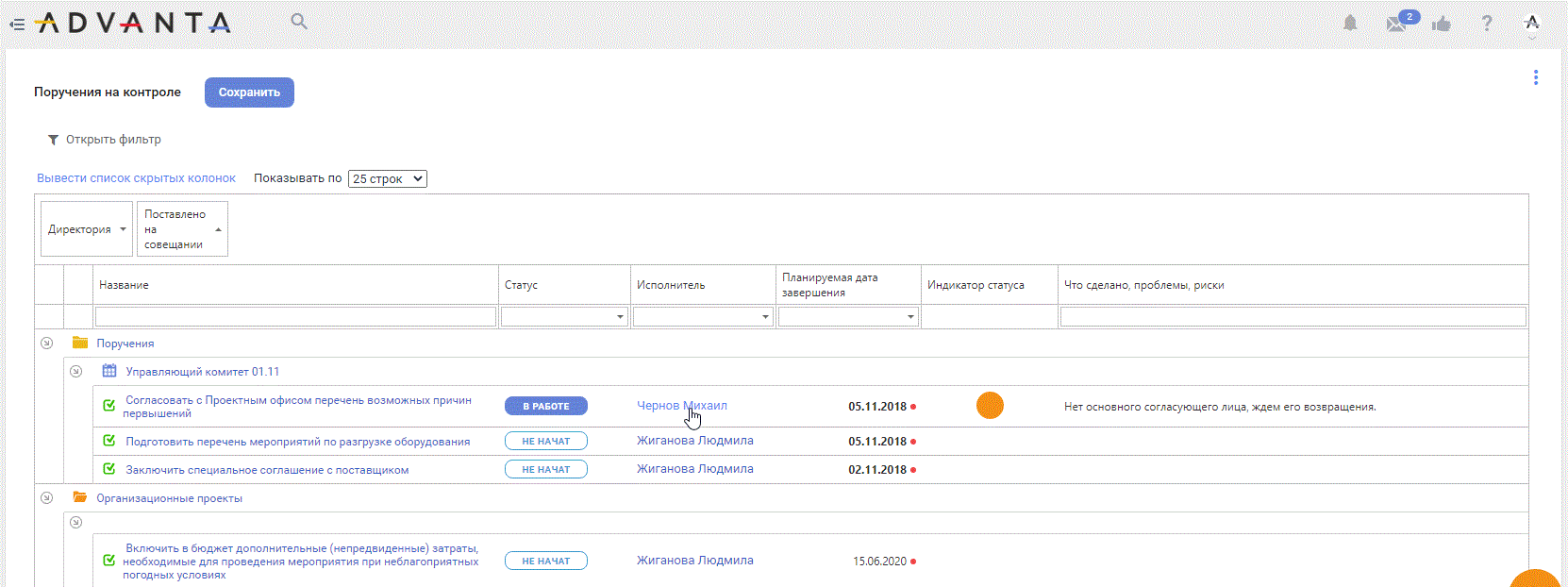The height and width of the screenshot is (587, 1568).
Task: Open task Включить в бюджет дополнительные затраты
Action: click(301, 562)
